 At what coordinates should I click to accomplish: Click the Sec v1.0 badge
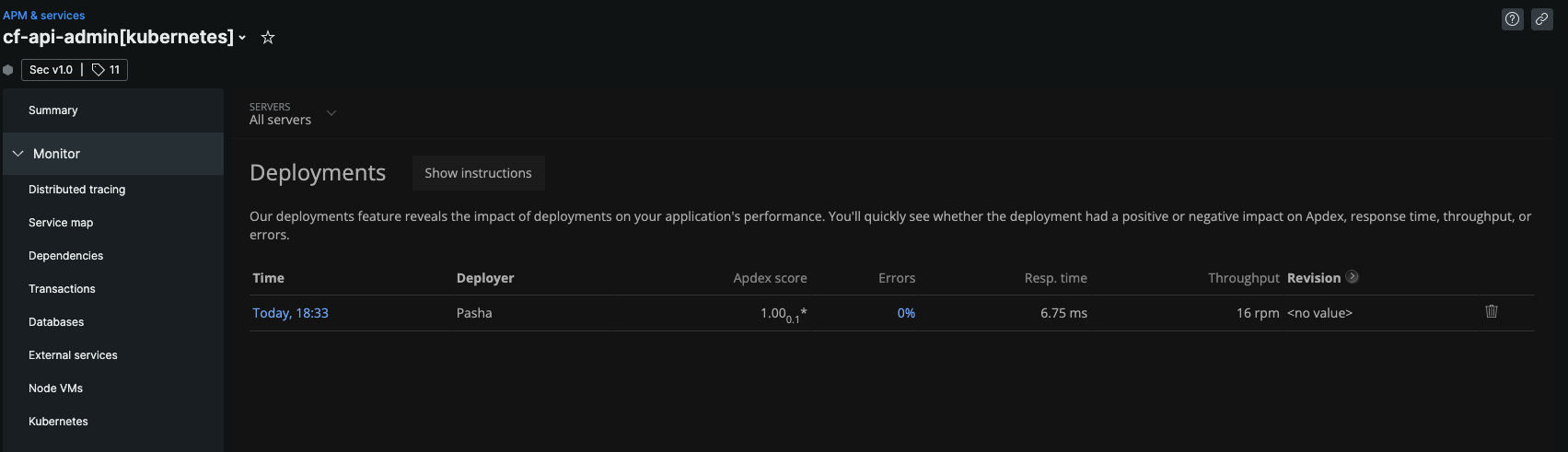(52, 70)
